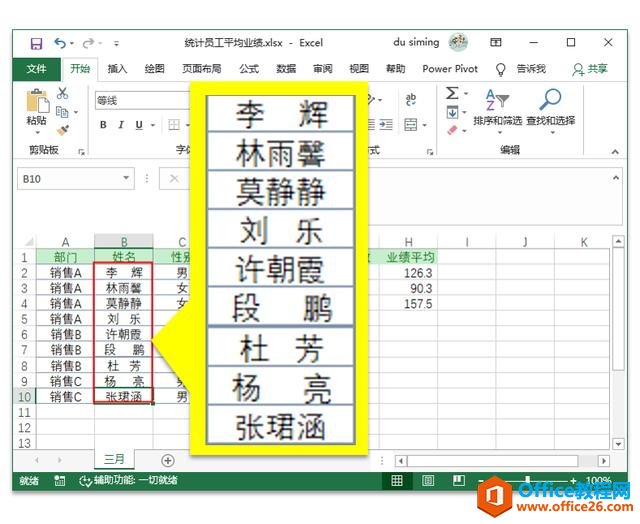Click the Fill down icon
640x524 pixels.
(452, 112)
